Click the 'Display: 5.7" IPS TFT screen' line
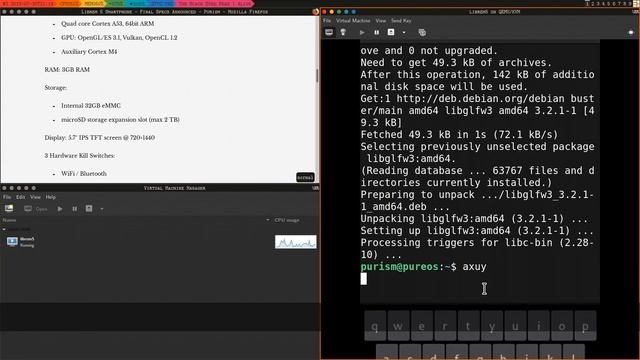640x360 pixels. pyautogui.click(x=100, y=138)
